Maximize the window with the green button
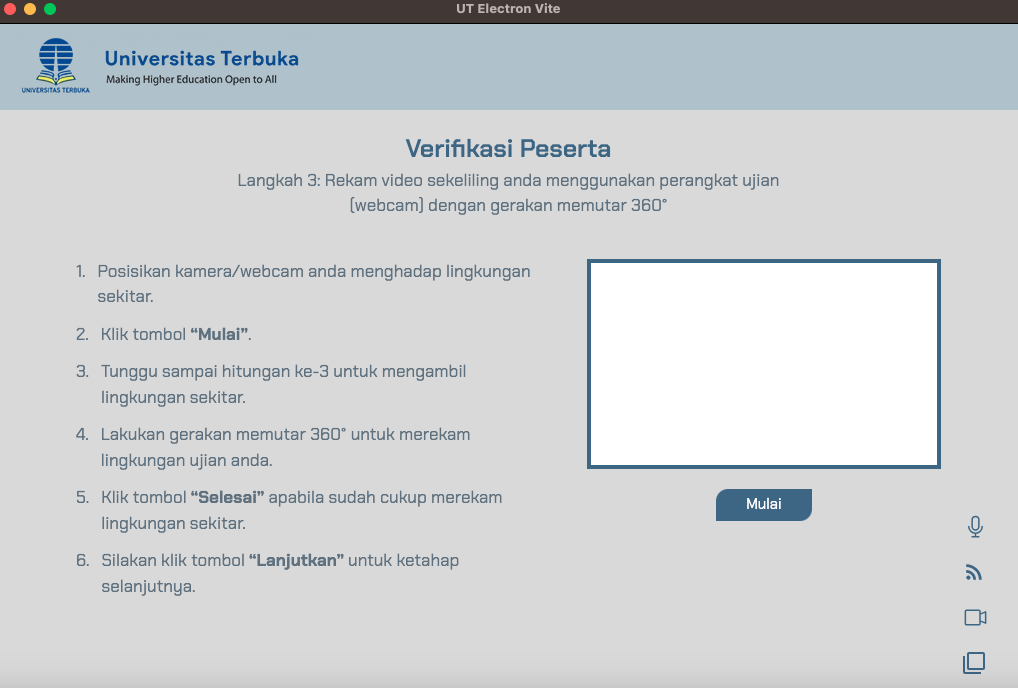The height and width of the screenshot is (688, 1018). pyautogui.click(x=50, y=9)
